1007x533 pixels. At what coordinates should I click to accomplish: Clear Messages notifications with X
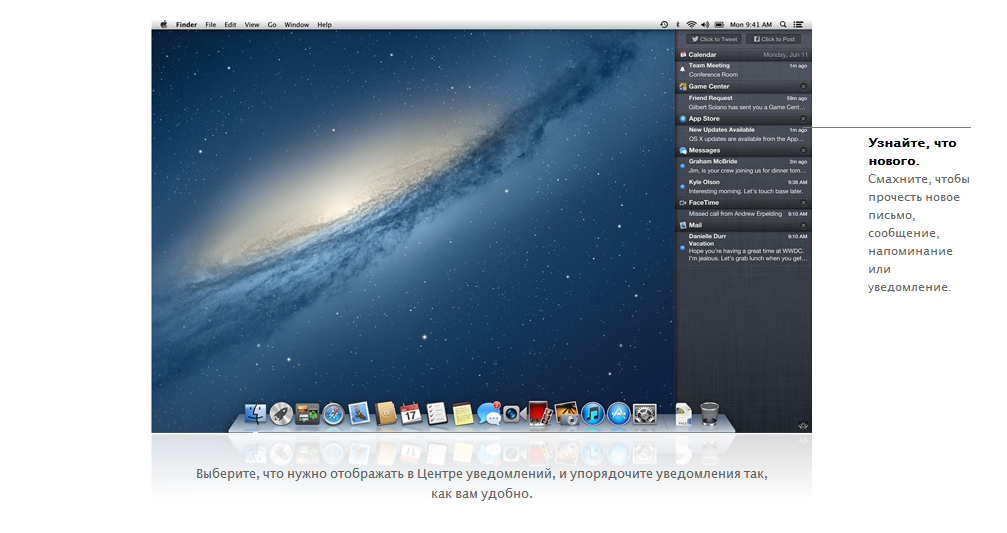tap(803, 150)
